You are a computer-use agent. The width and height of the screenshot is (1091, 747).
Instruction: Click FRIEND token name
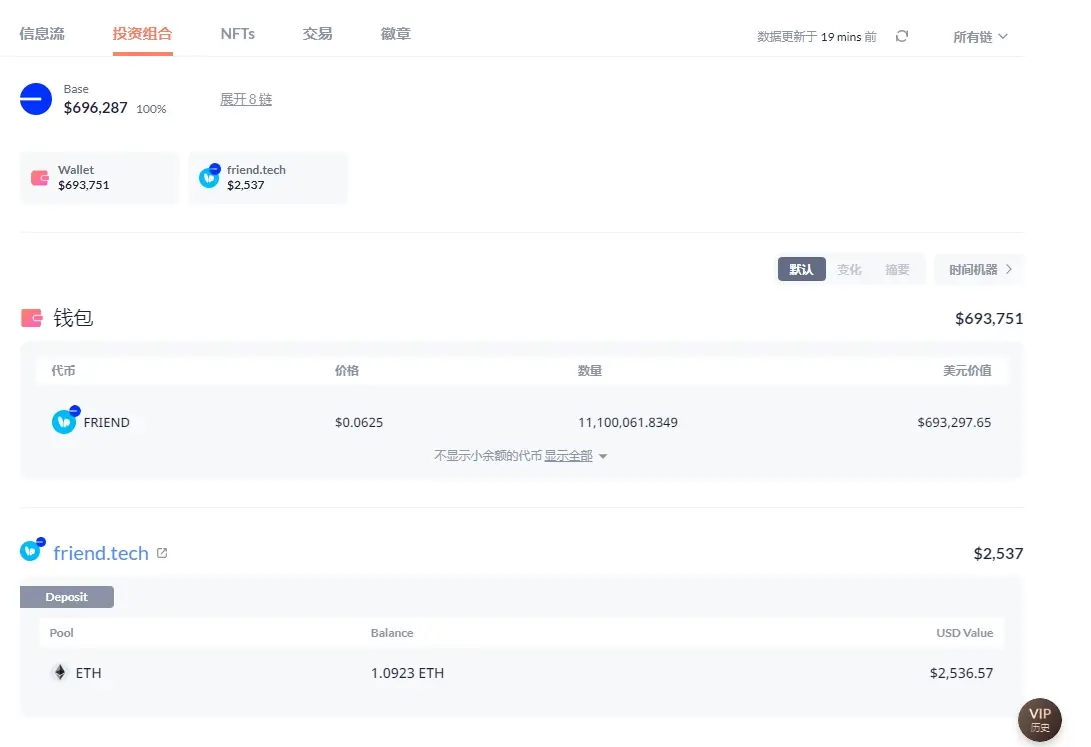pos(106,422)
